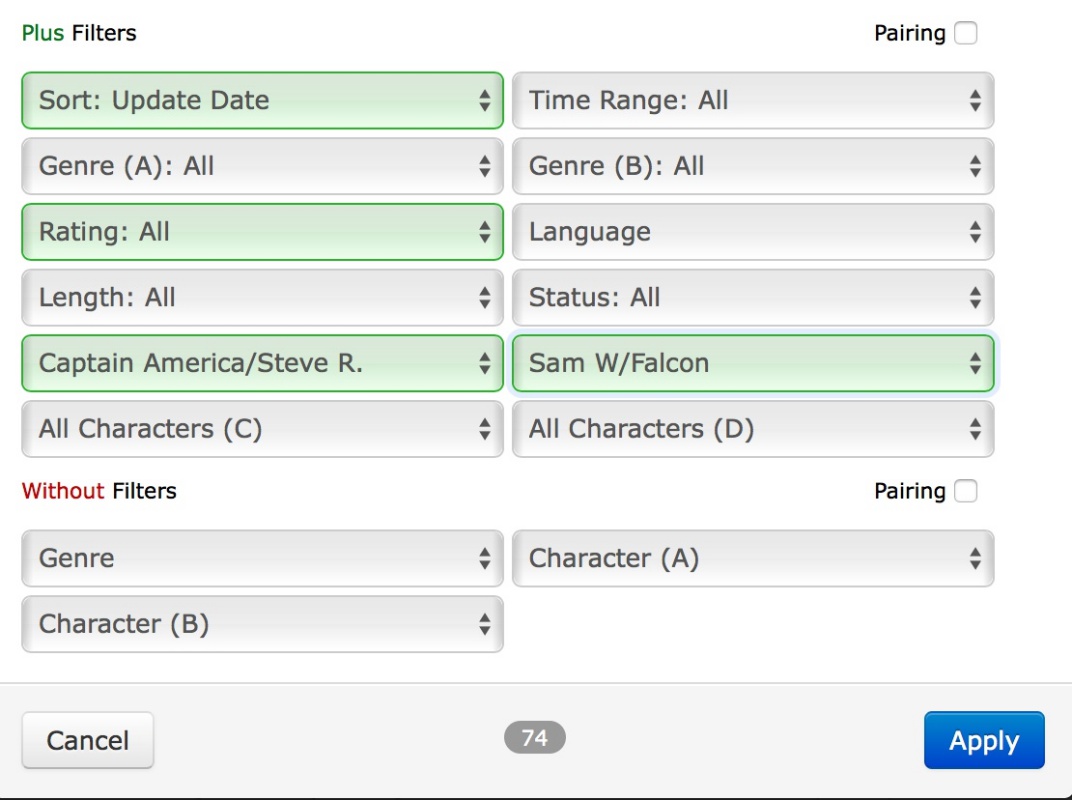Open the Status: All dropdown
The height and width of the screenshot is (800, 1072).
click(x=752, y=297)
